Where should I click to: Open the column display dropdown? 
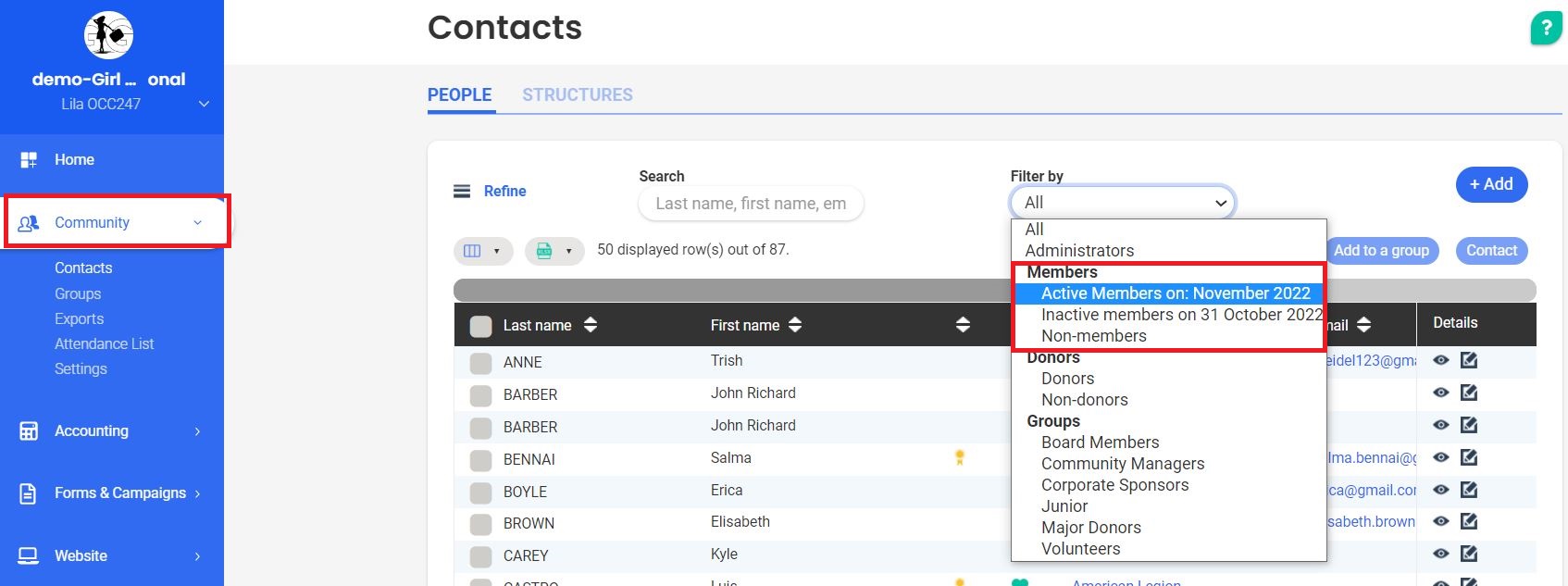(x=483, y=251)
